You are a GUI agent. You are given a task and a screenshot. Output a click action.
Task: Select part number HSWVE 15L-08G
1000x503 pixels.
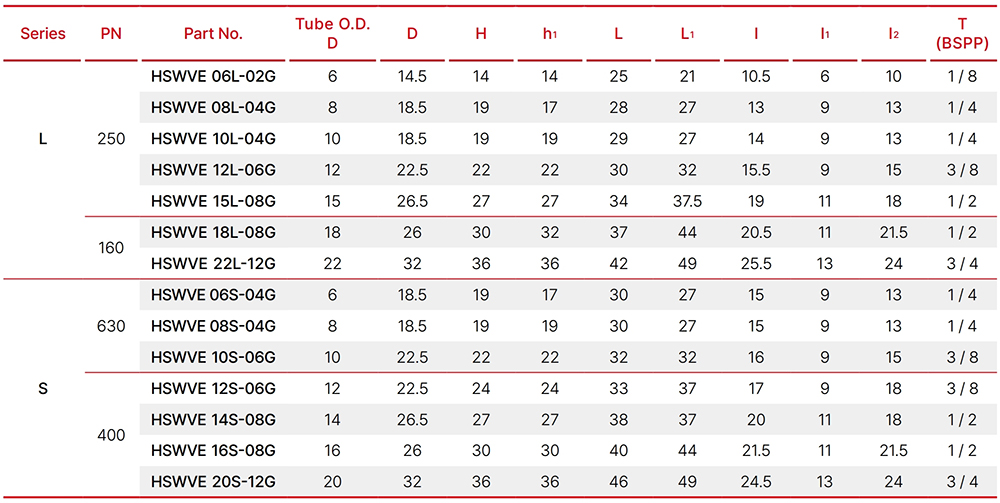coord(213,201)
